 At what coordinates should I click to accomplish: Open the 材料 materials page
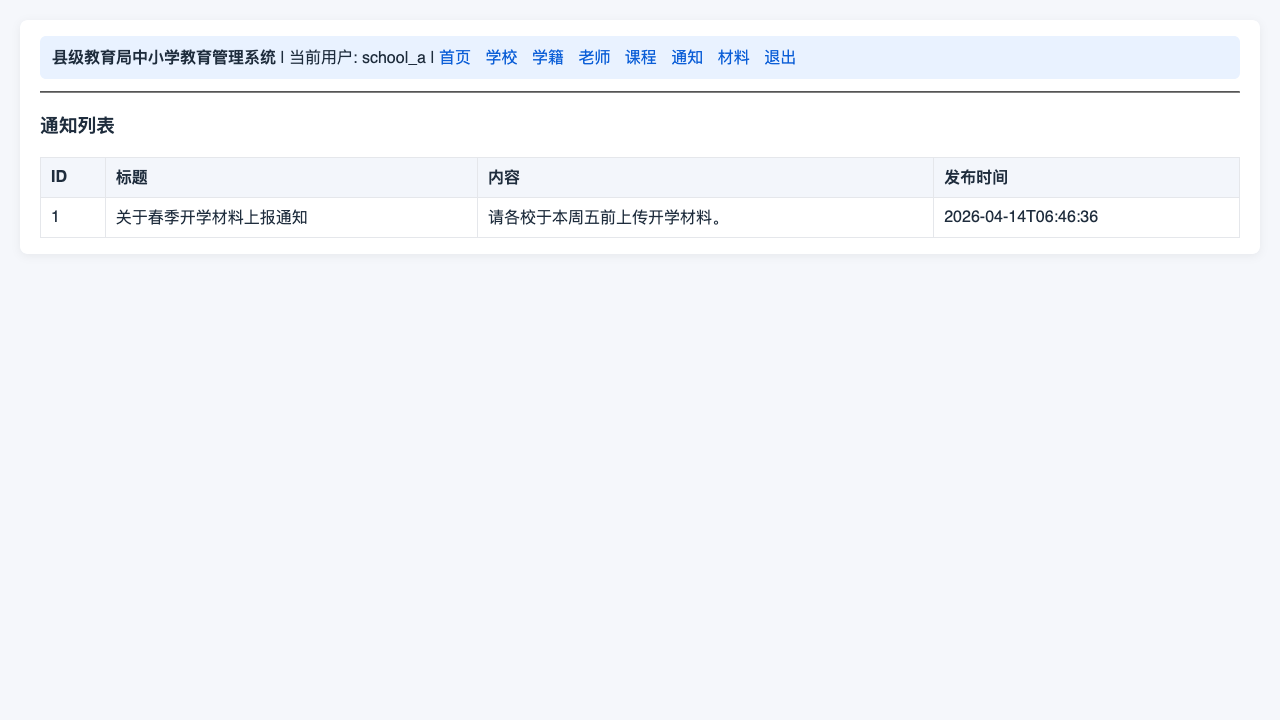[734, 58]
